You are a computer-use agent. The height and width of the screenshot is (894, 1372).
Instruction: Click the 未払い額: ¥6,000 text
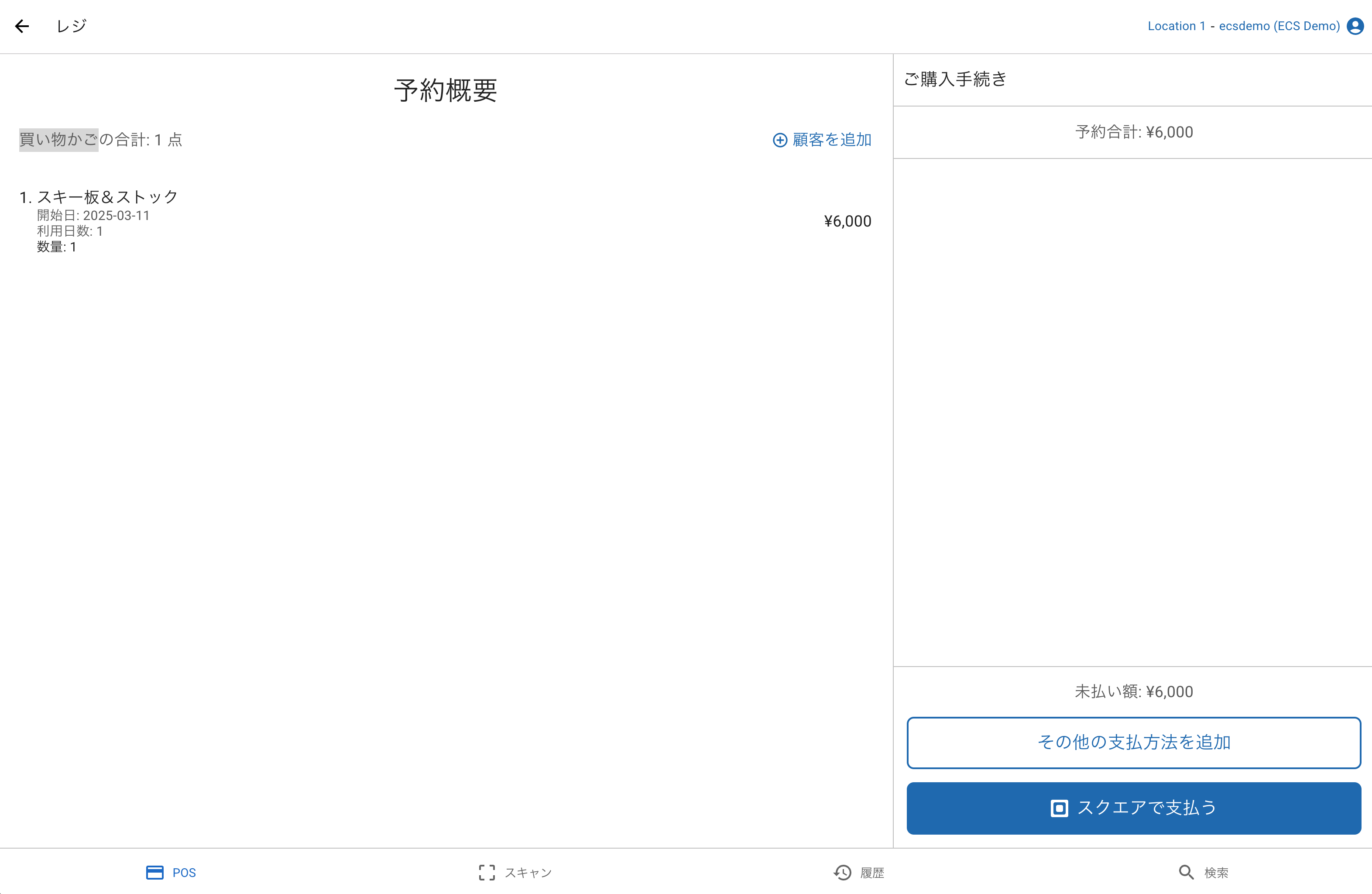coord(1133,691)
